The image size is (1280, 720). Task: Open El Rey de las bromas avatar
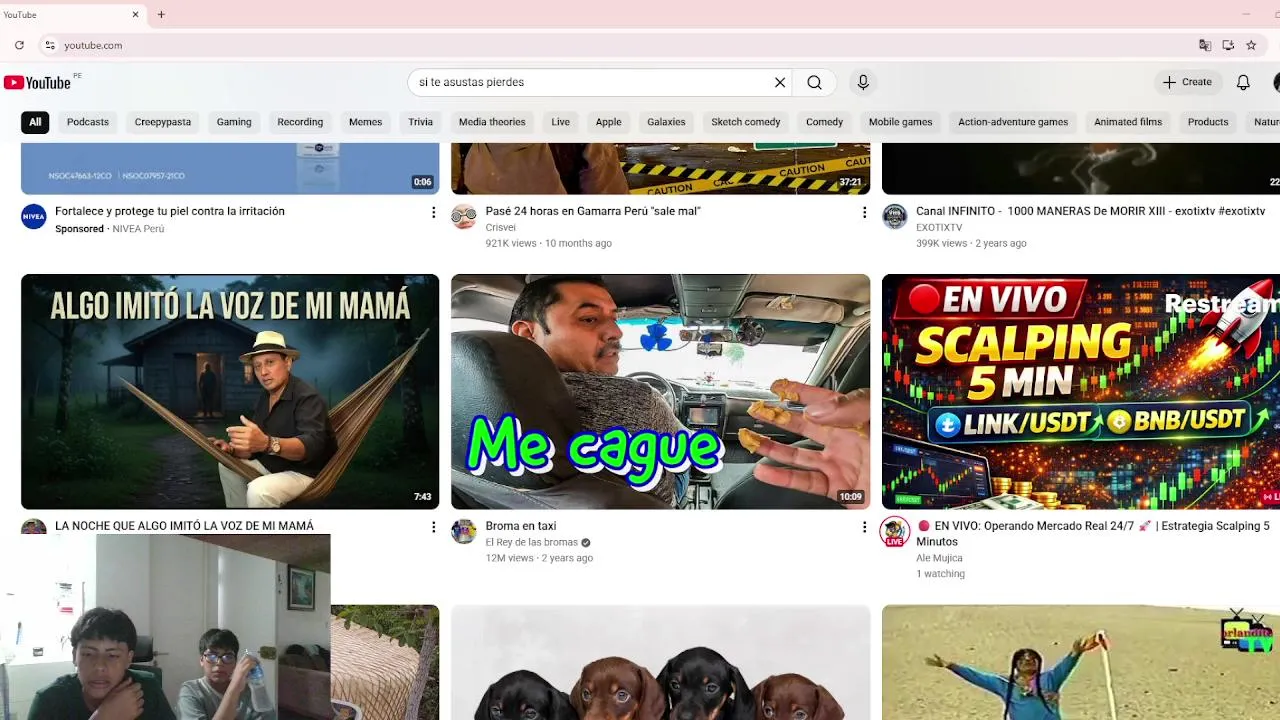[464, 531]
